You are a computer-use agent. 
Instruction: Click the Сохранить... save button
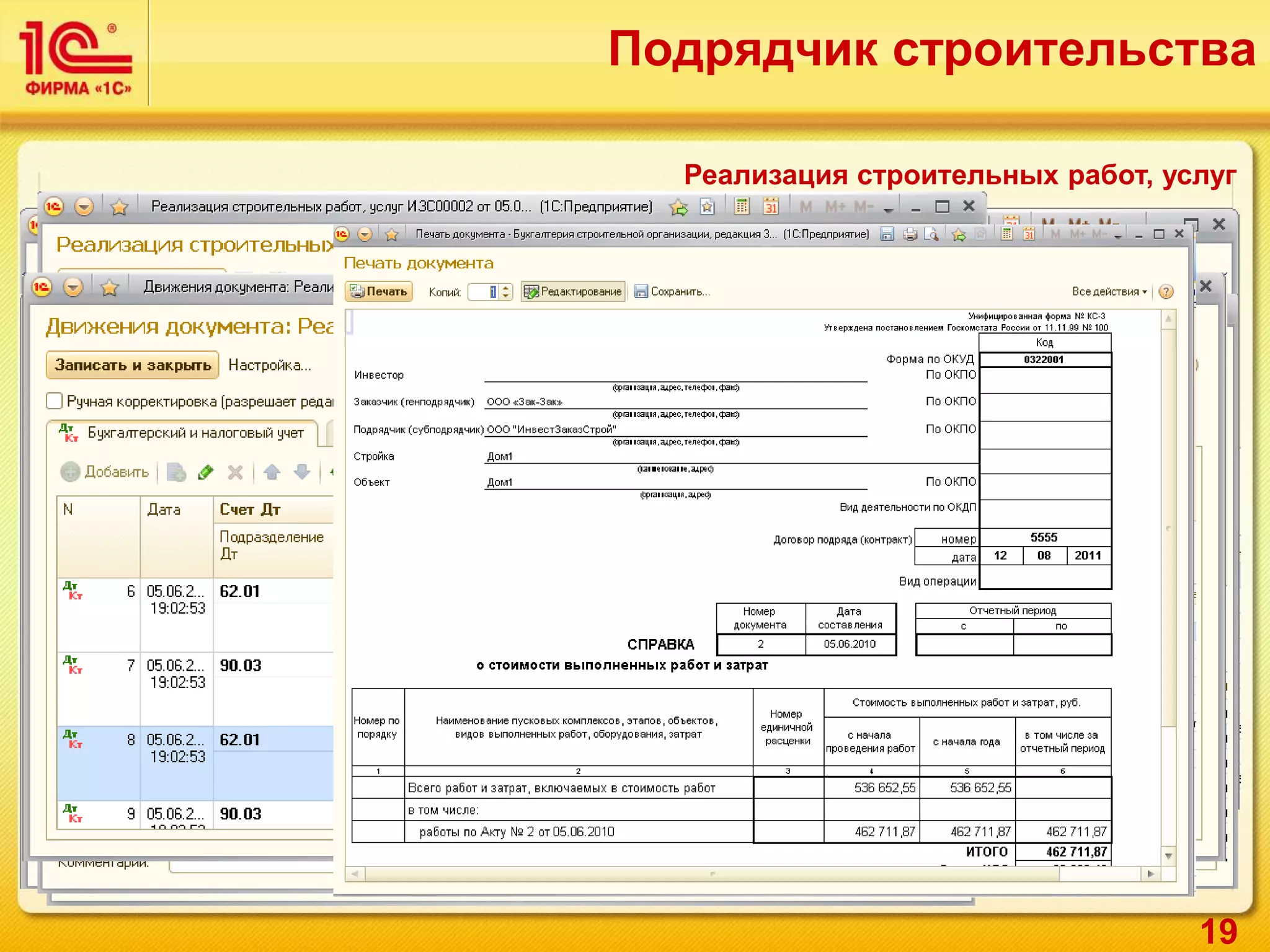tap(672, 291)
